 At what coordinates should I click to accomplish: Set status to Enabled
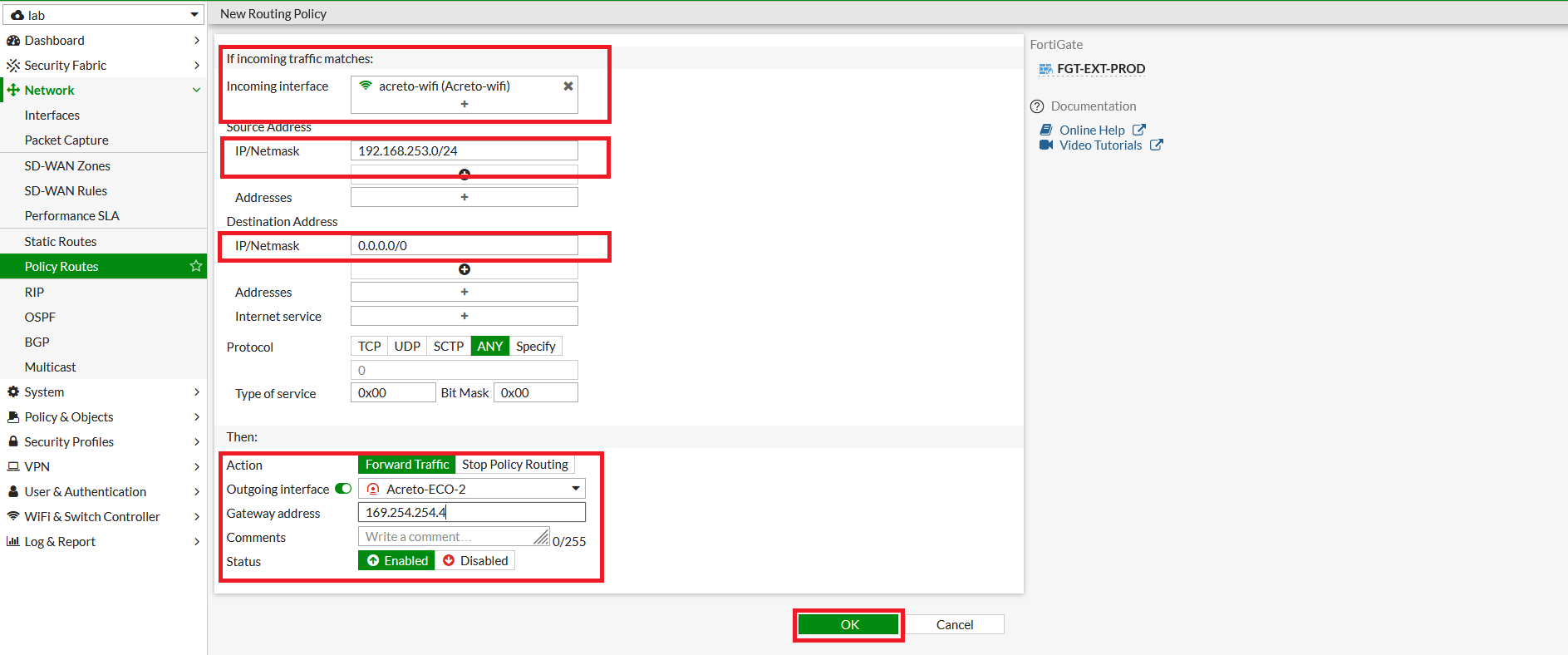[397, 561]
